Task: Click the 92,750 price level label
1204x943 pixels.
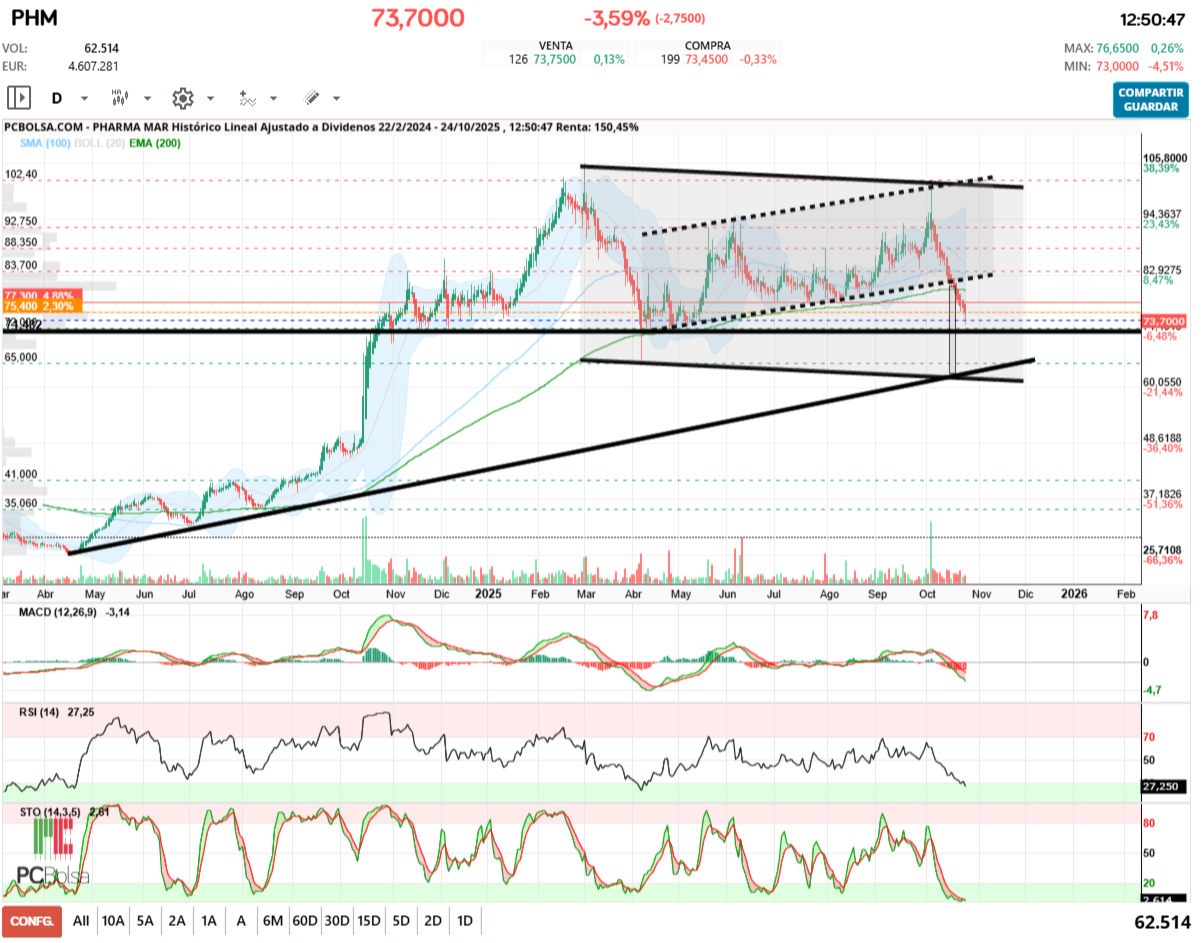Action: pos(21,221)
